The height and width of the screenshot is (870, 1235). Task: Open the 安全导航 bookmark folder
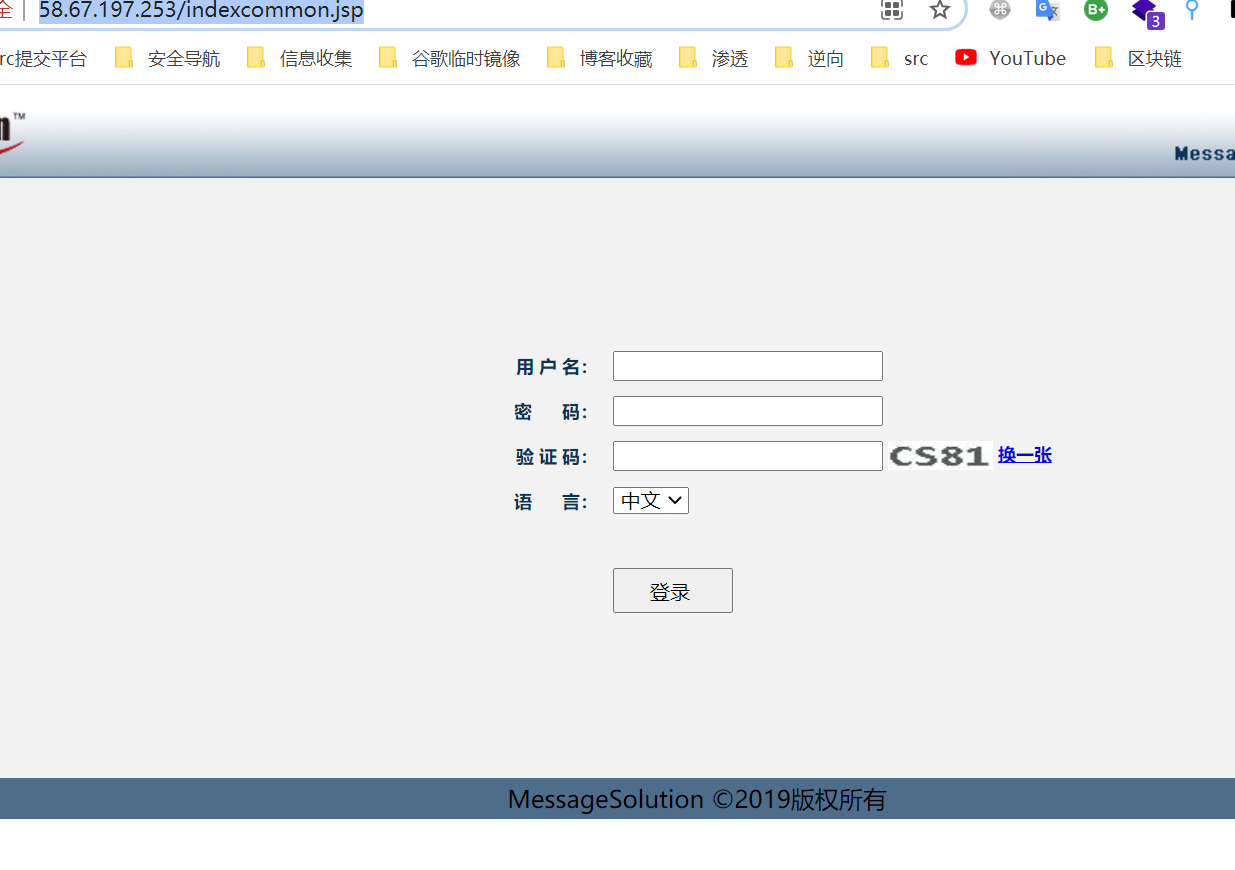pos(168,58)
